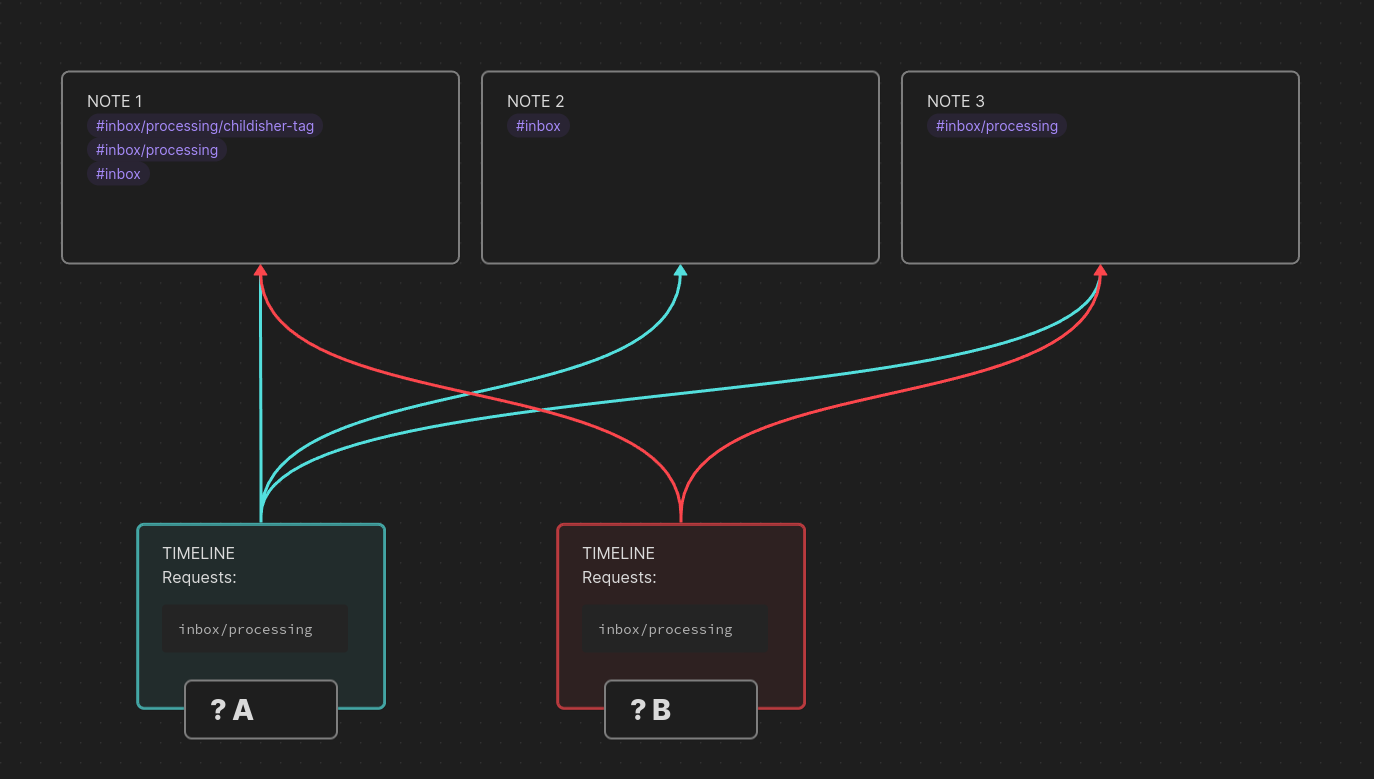Select the NOTE 3 card header

[x=955, y=101]
